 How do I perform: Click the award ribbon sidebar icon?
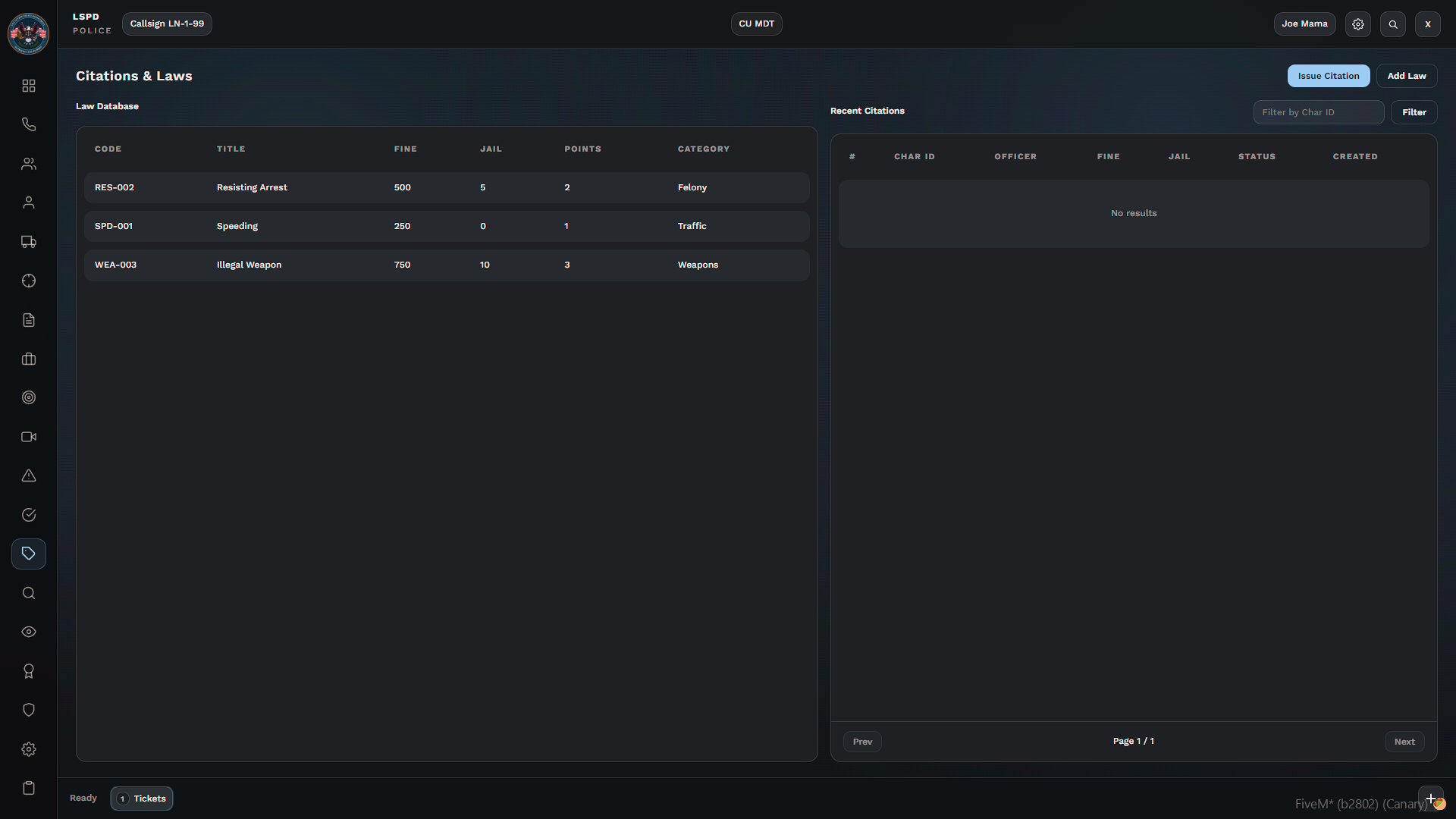(x=29, y=671)
